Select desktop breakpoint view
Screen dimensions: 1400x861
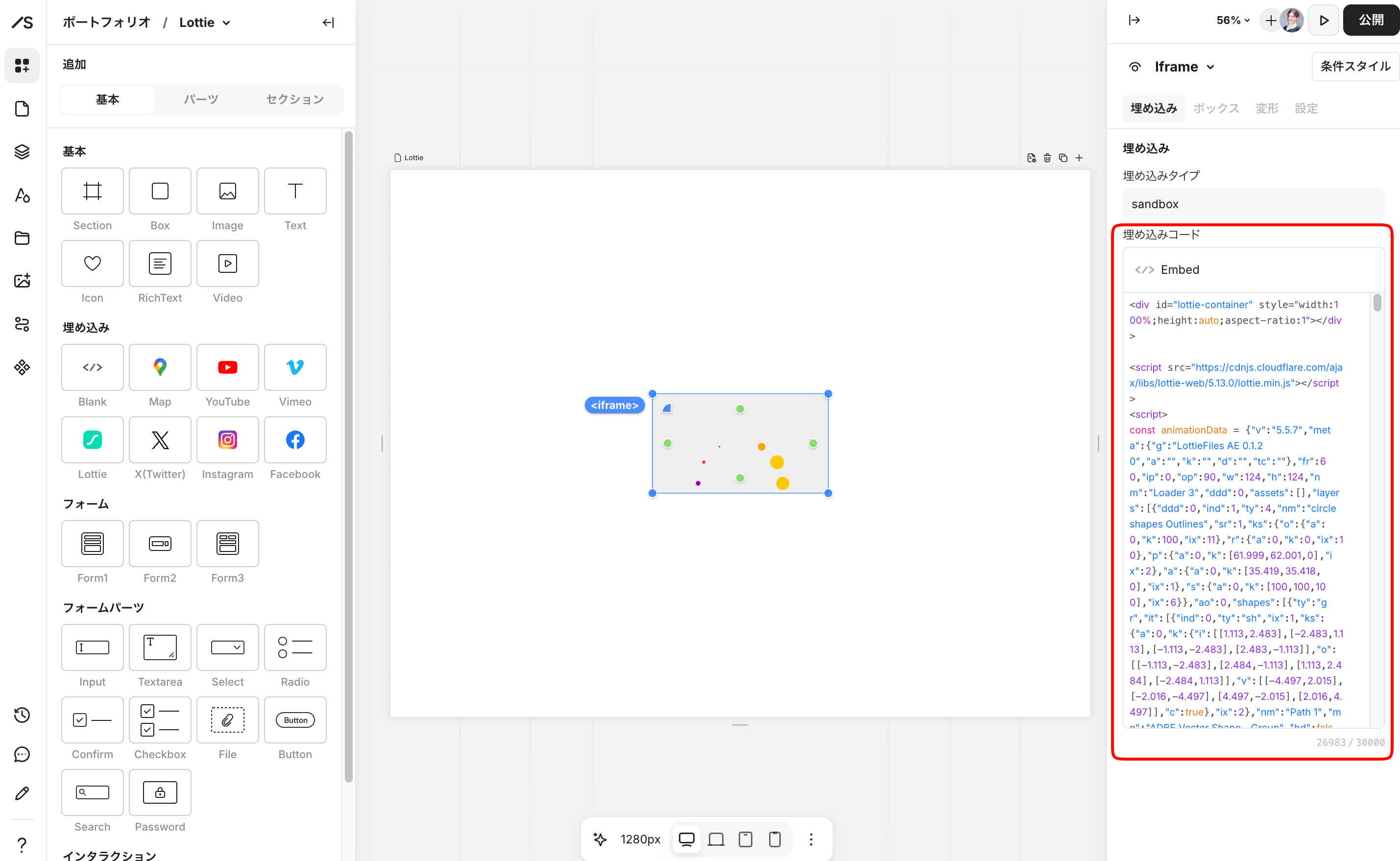[687, 839]
